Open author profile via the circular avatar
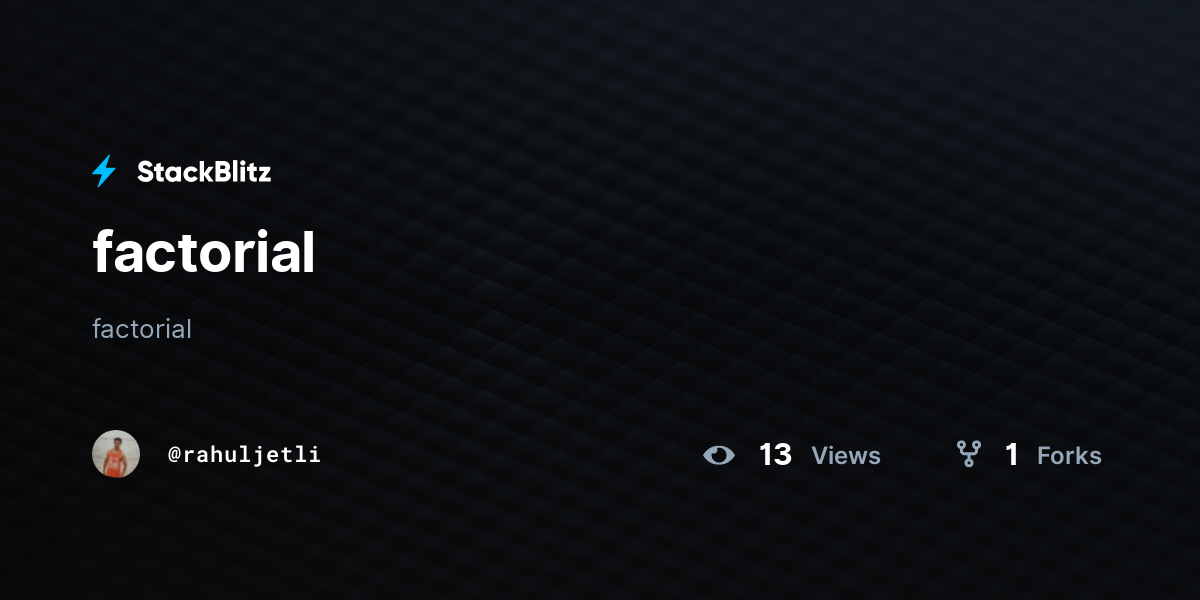The width and height of the screenshot is (1200, 600). click(116, 454)
